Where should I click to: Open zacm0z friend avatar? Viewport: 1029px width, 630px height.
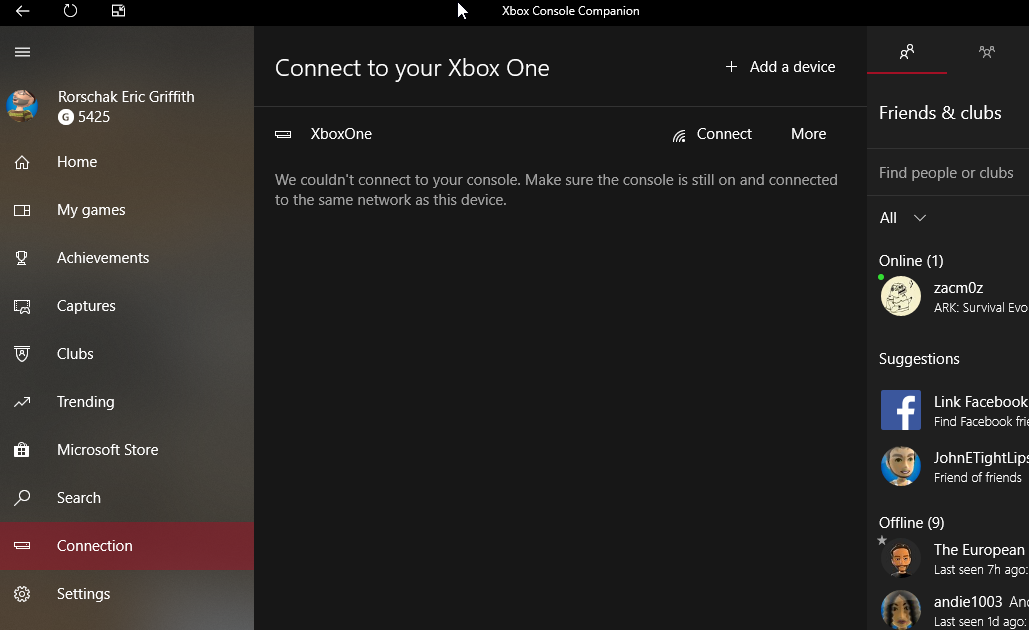click(900, 296)
